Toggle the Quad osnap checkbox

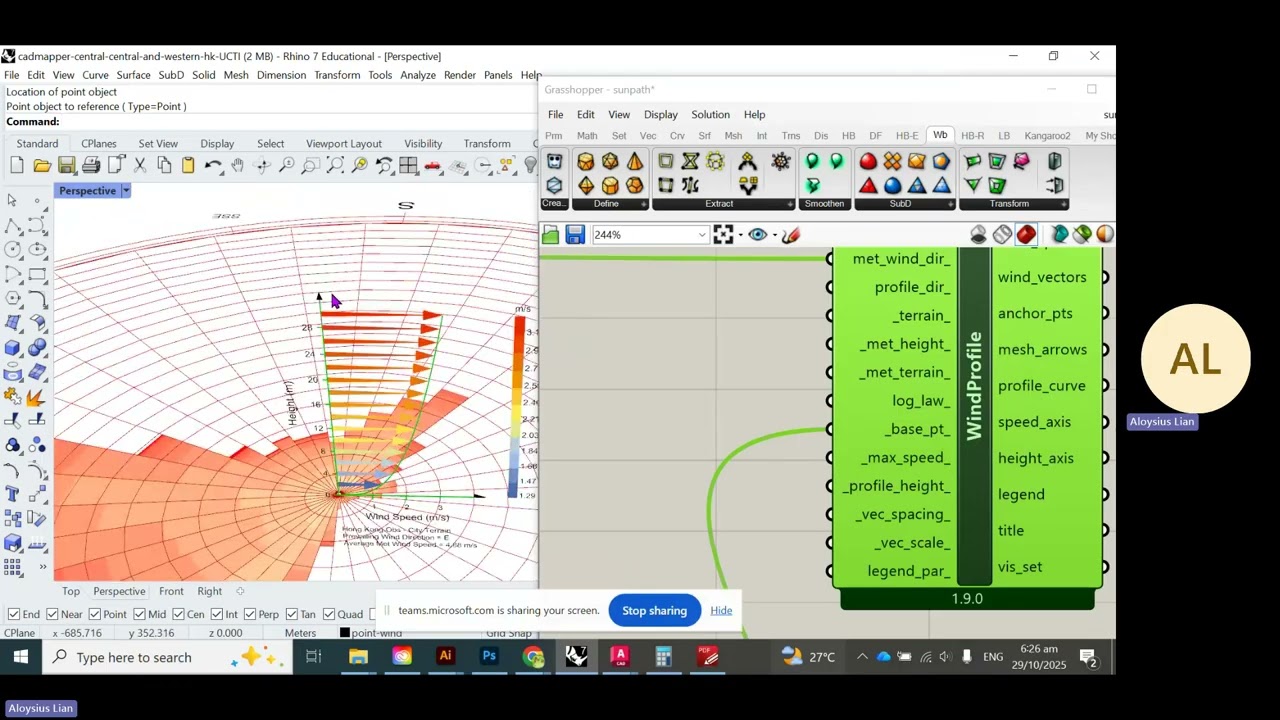click(x=328, y=614)
